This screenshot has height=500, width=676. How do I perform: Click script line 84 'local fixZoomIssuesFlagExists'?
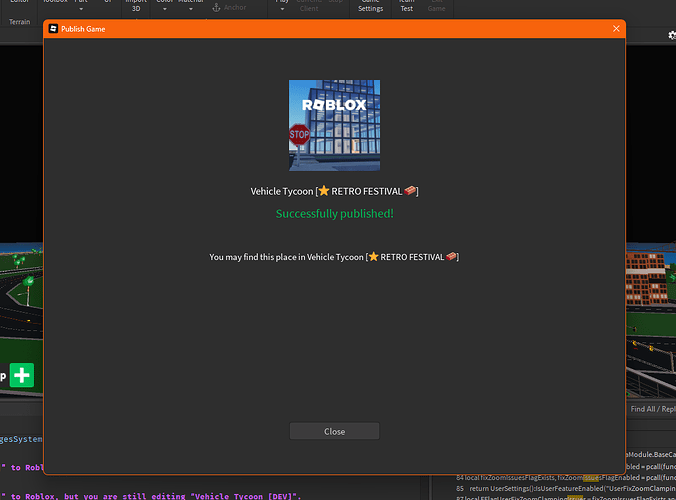(x=566, y=478)
